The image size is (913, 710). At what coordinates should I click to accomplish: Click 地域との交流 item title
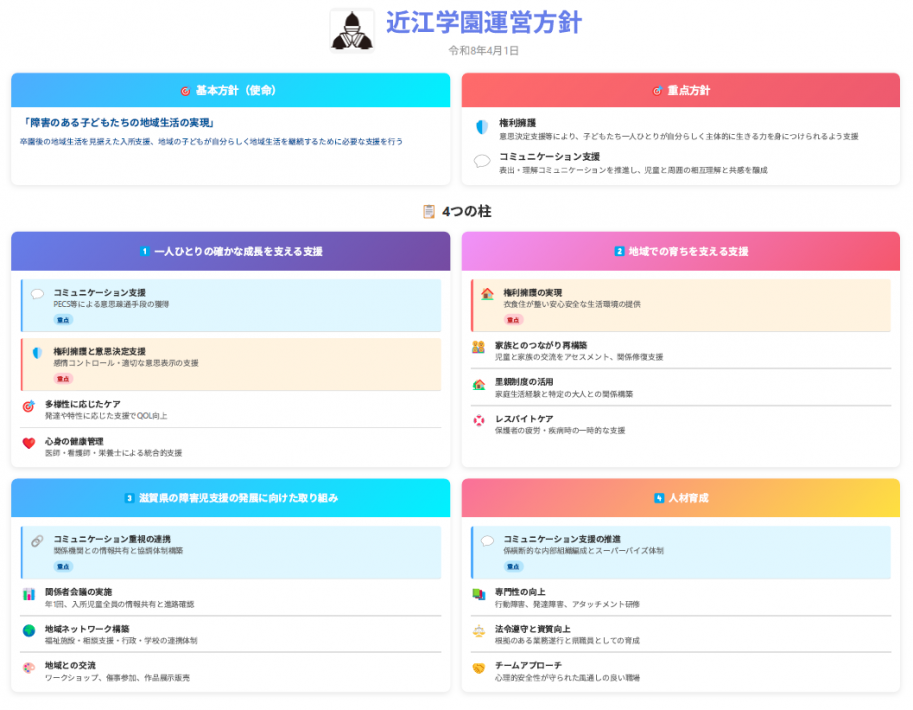pos(70,666)
